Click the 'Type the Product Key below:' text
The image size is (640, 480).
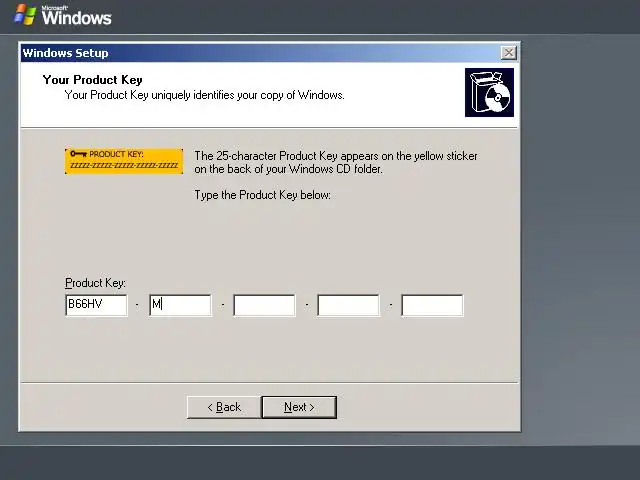click(262, 195)
